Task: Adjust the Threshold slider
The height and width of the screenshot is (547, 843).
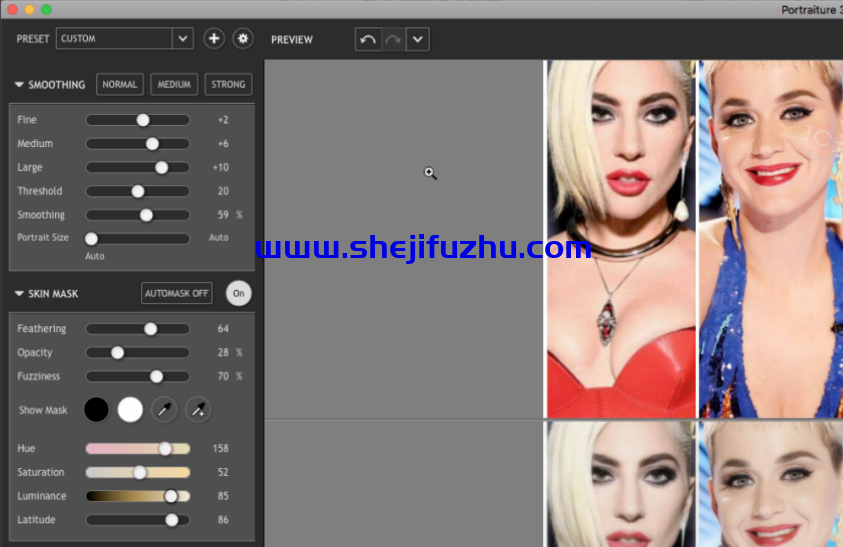Action: (x=138, y=191)
